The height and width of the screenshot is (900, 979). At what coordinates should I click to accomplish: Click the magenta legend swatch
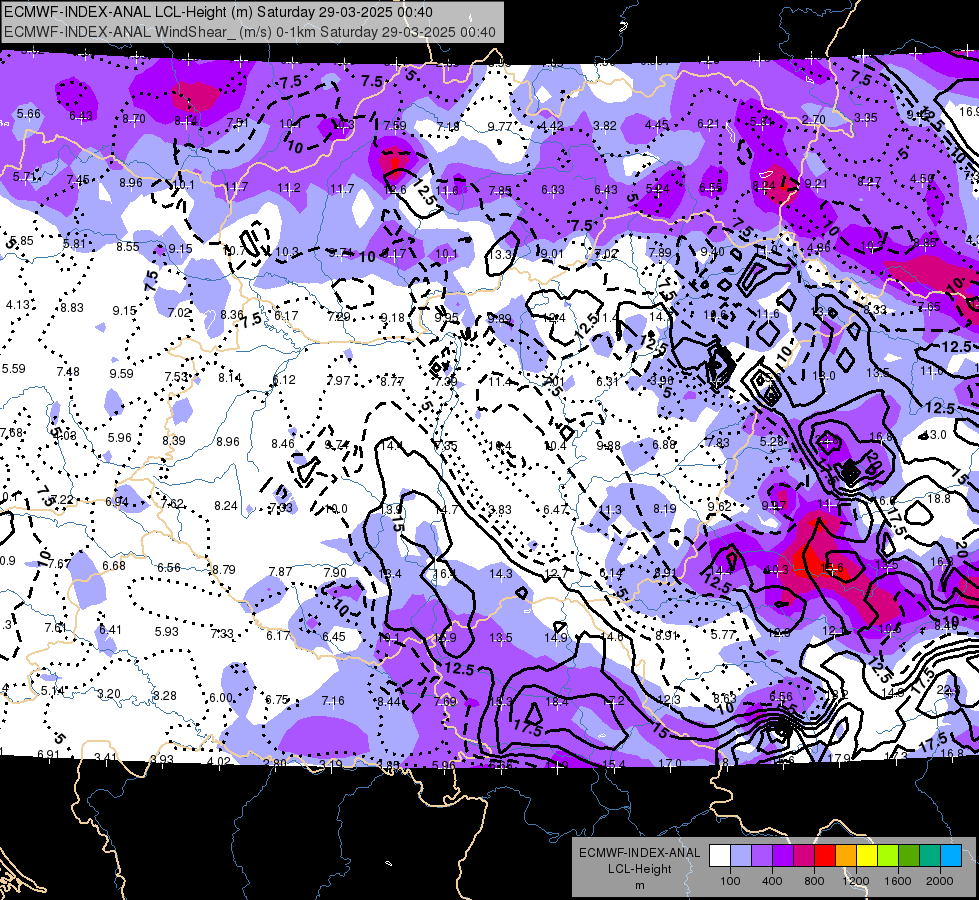tap(804, 856)
